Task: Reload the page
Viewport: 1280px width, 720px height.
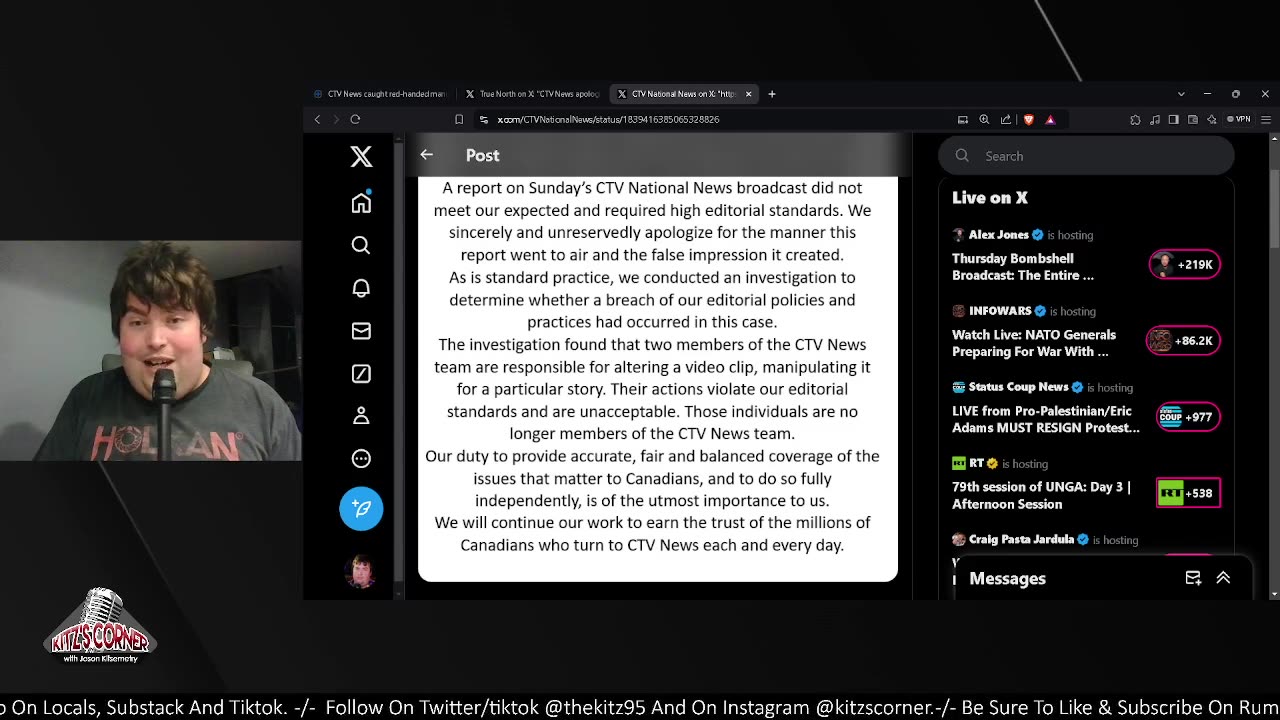Action: (x=355, y=119)
